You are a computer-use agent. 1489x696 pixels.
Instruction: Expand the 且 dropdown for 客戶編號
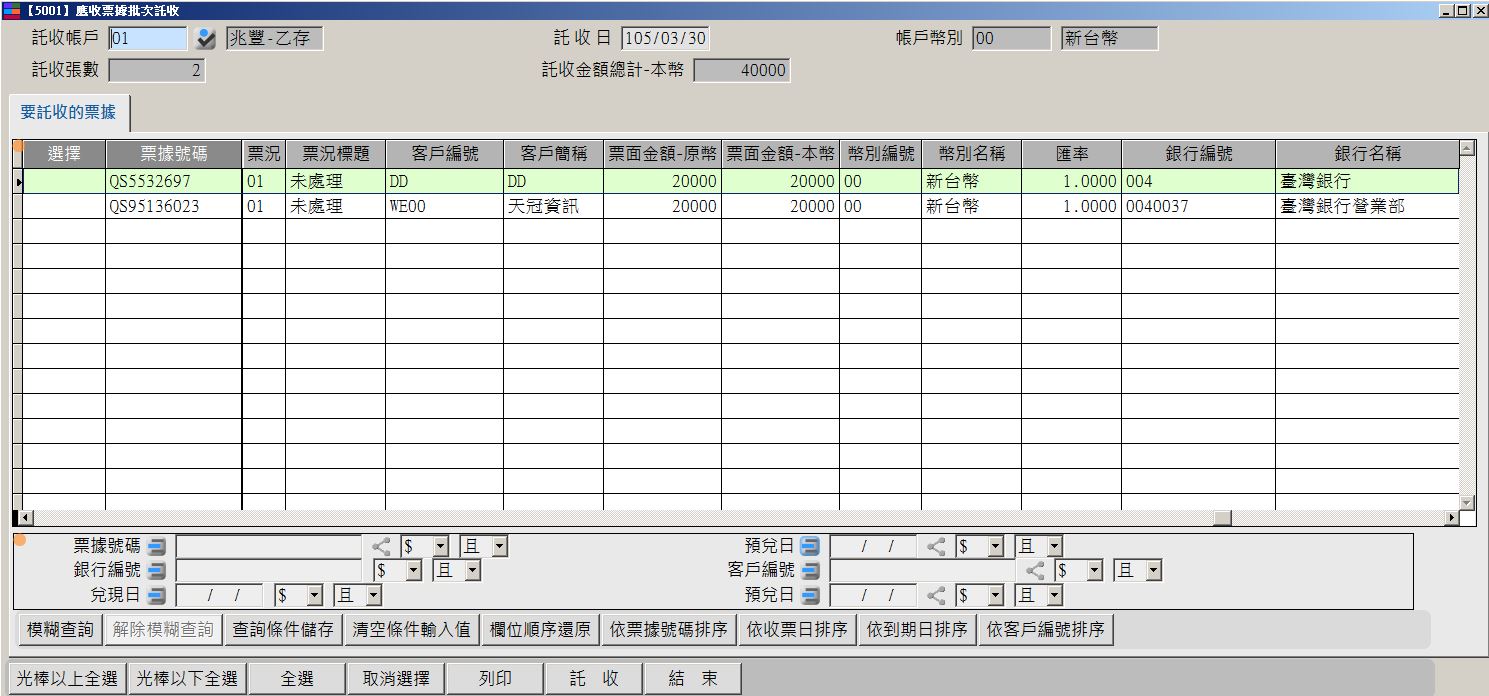(1153, 571)
